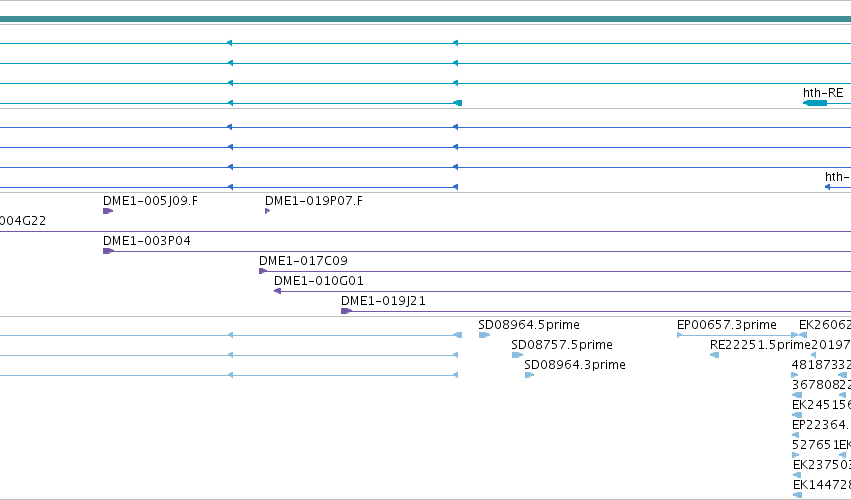Click the arrow glyph under EK245156 label

tap(797, 415)
